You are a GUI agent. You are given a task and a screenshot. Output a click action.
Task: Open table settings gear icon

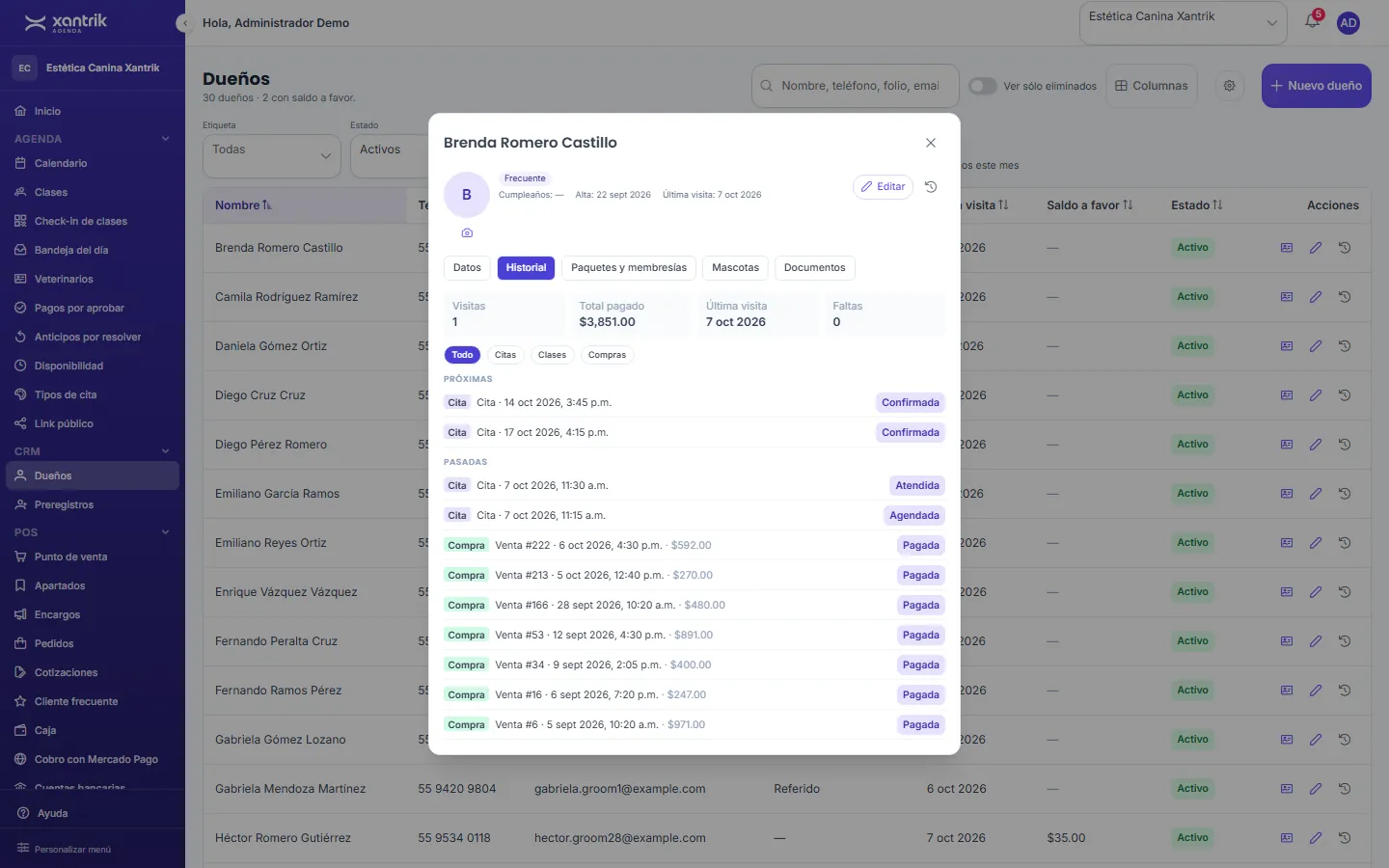(1229, 86)
